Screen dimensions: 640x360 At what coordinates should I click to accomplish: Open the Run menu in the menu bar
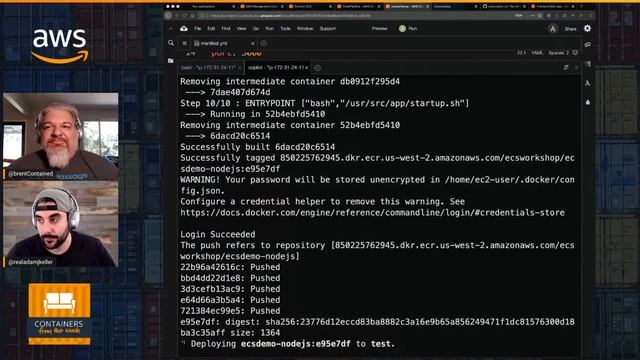point(269,29)
